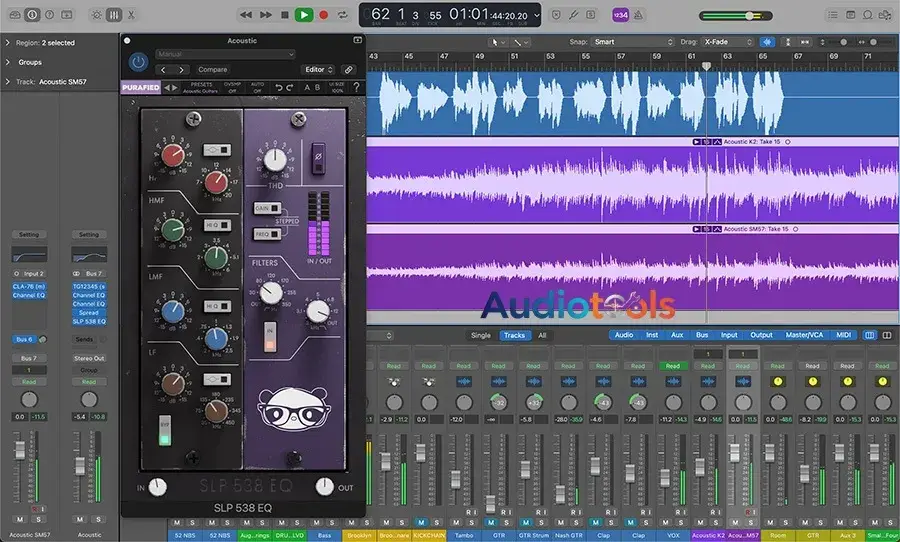
Task: Select the Tracks mixer view tab
Action: [514, 335]
